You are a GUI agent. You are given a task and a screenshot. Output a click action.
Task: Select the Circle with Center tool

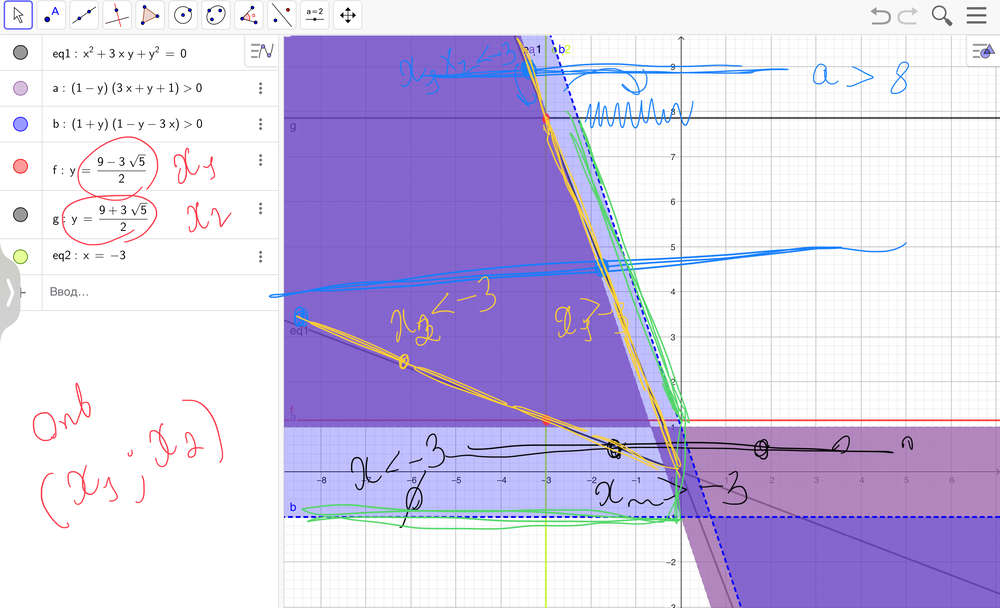(182, 15)
